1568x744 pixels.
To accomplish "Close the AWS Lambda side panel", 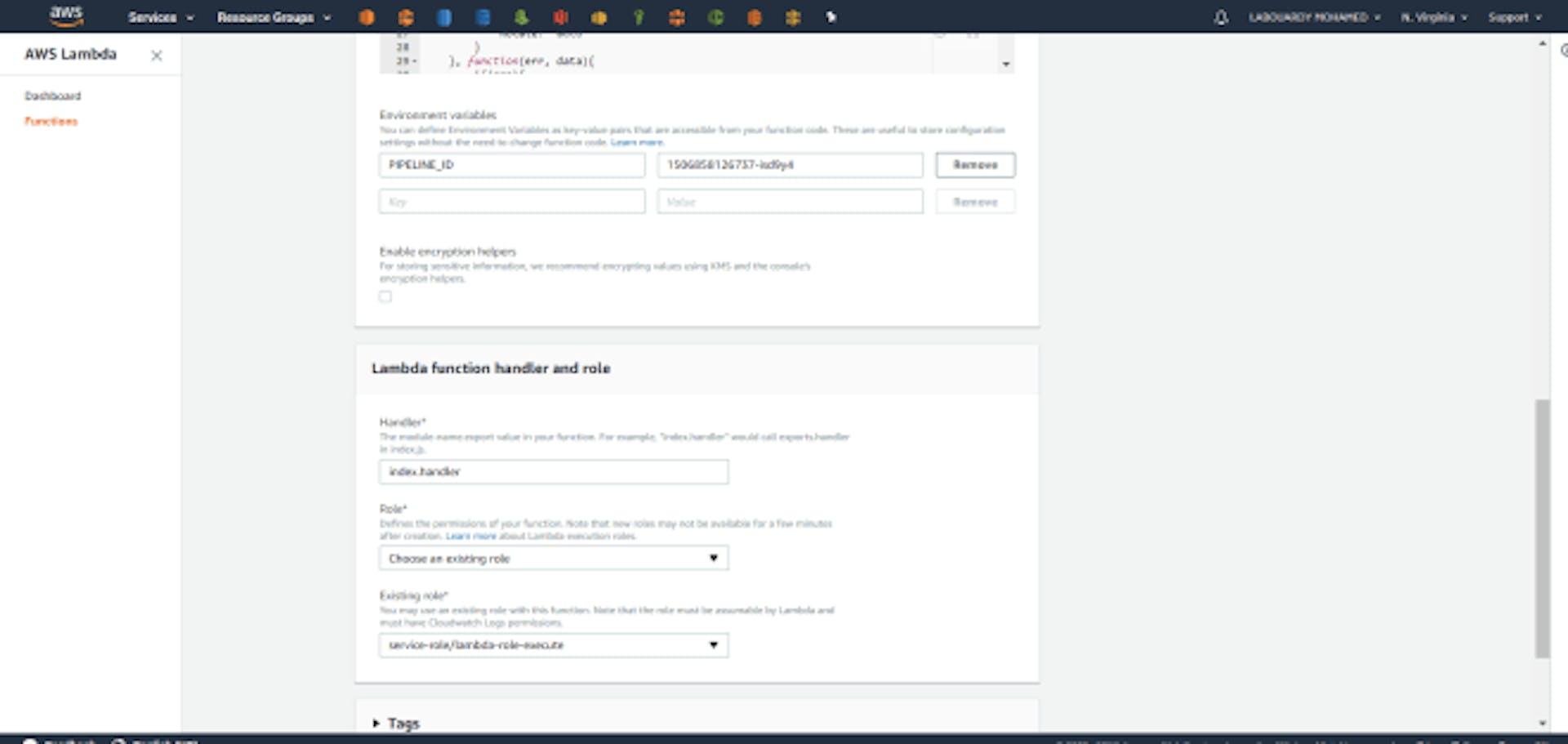I will 157,56.
